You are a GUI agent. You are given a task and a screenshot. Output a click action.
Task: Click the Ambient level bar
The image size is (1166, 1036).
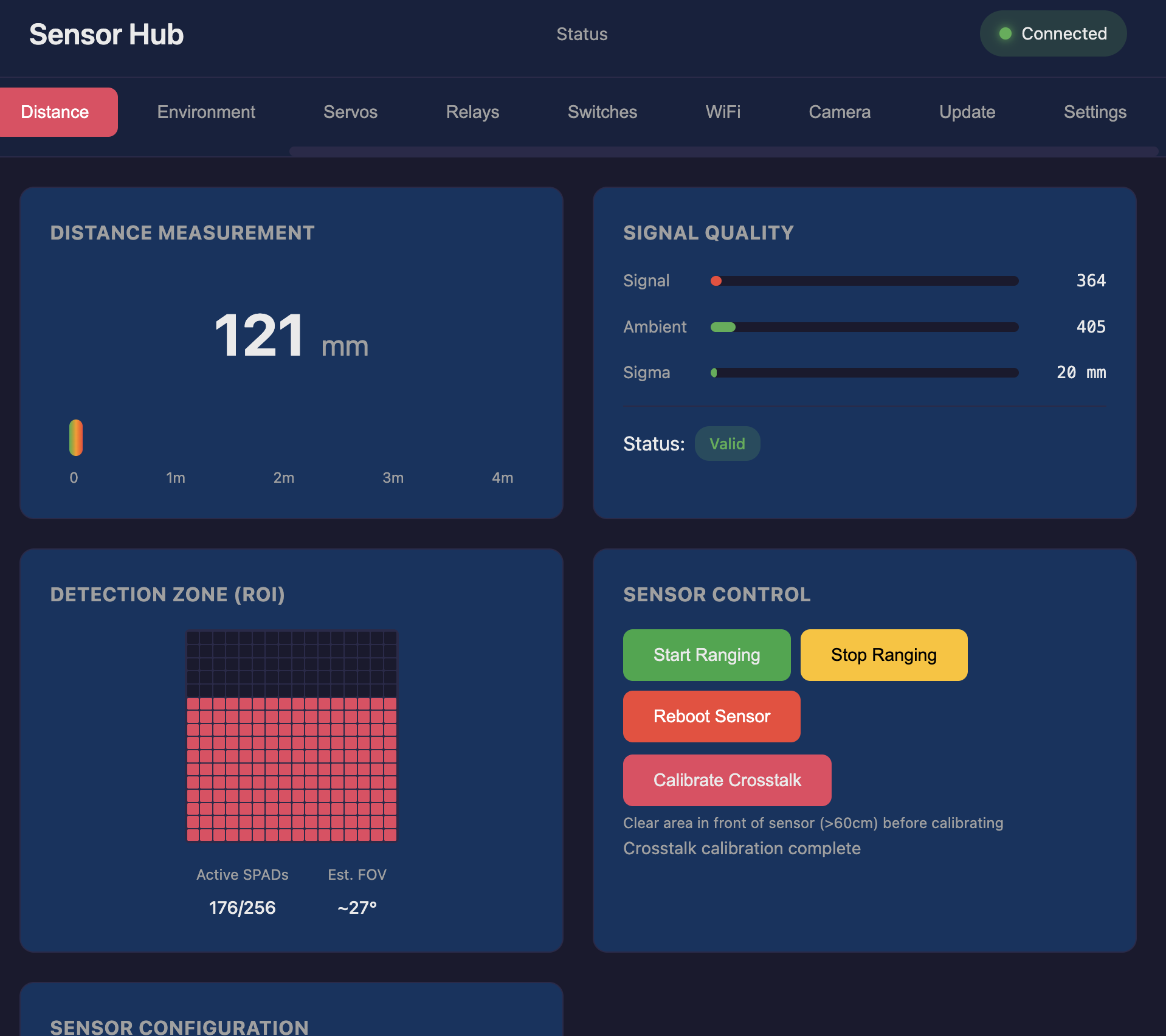864,327
